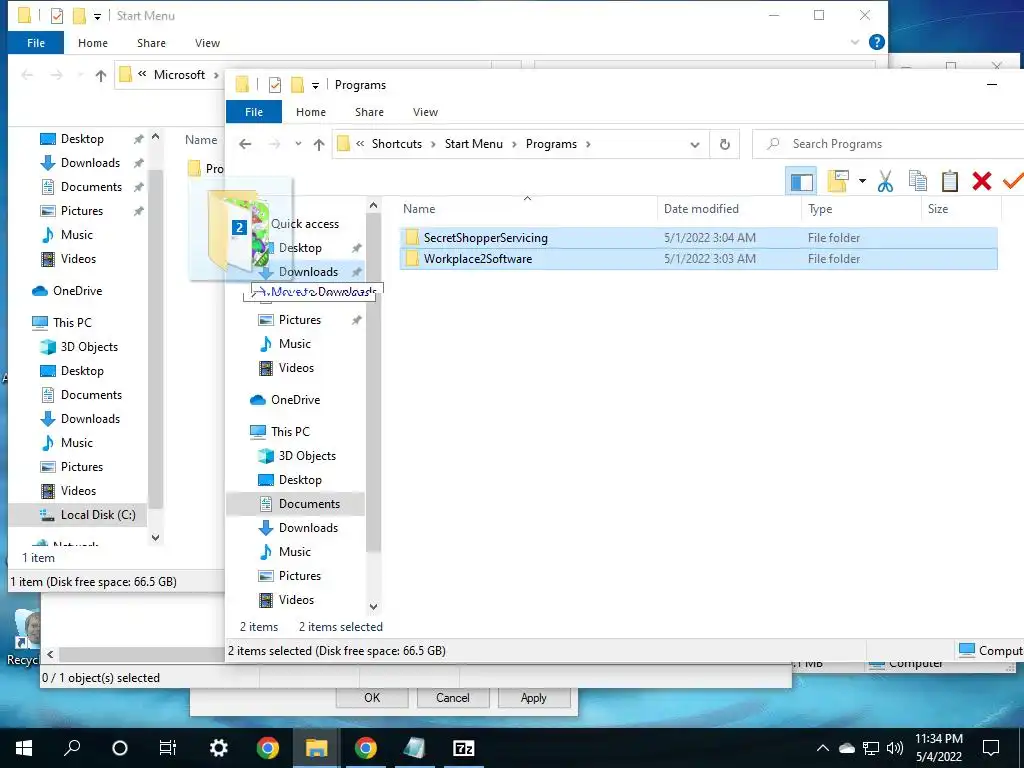Open taskbar Search magnifier
Viewport: 1024px width, 768px height.
tap(72, 748)
